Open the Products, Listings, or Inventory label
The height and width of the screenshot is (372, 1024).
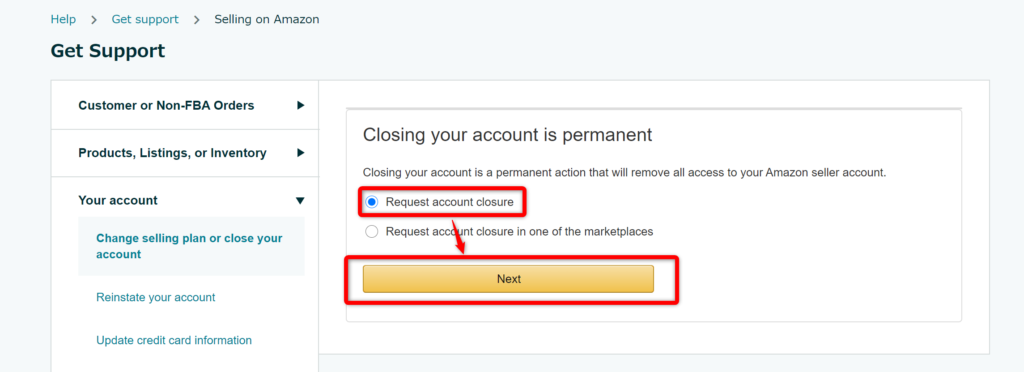click(172, 153)
